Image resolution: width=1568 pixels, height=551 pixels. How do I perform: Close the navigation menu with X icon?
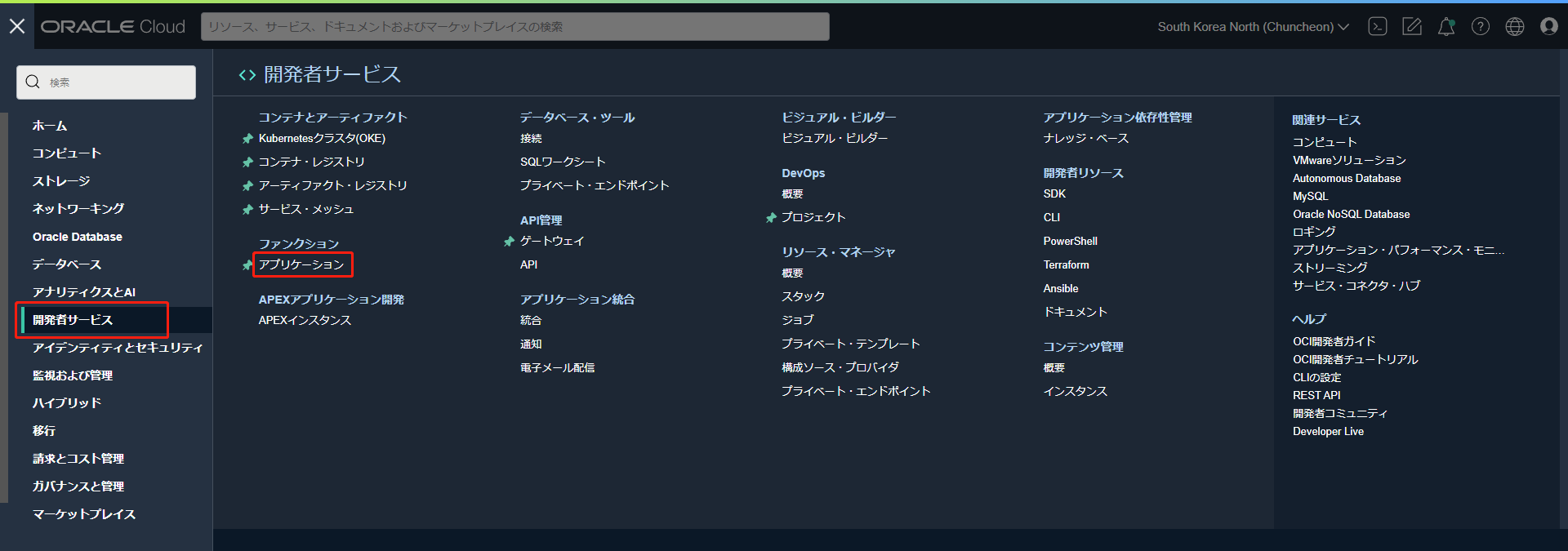pos(17,27)
